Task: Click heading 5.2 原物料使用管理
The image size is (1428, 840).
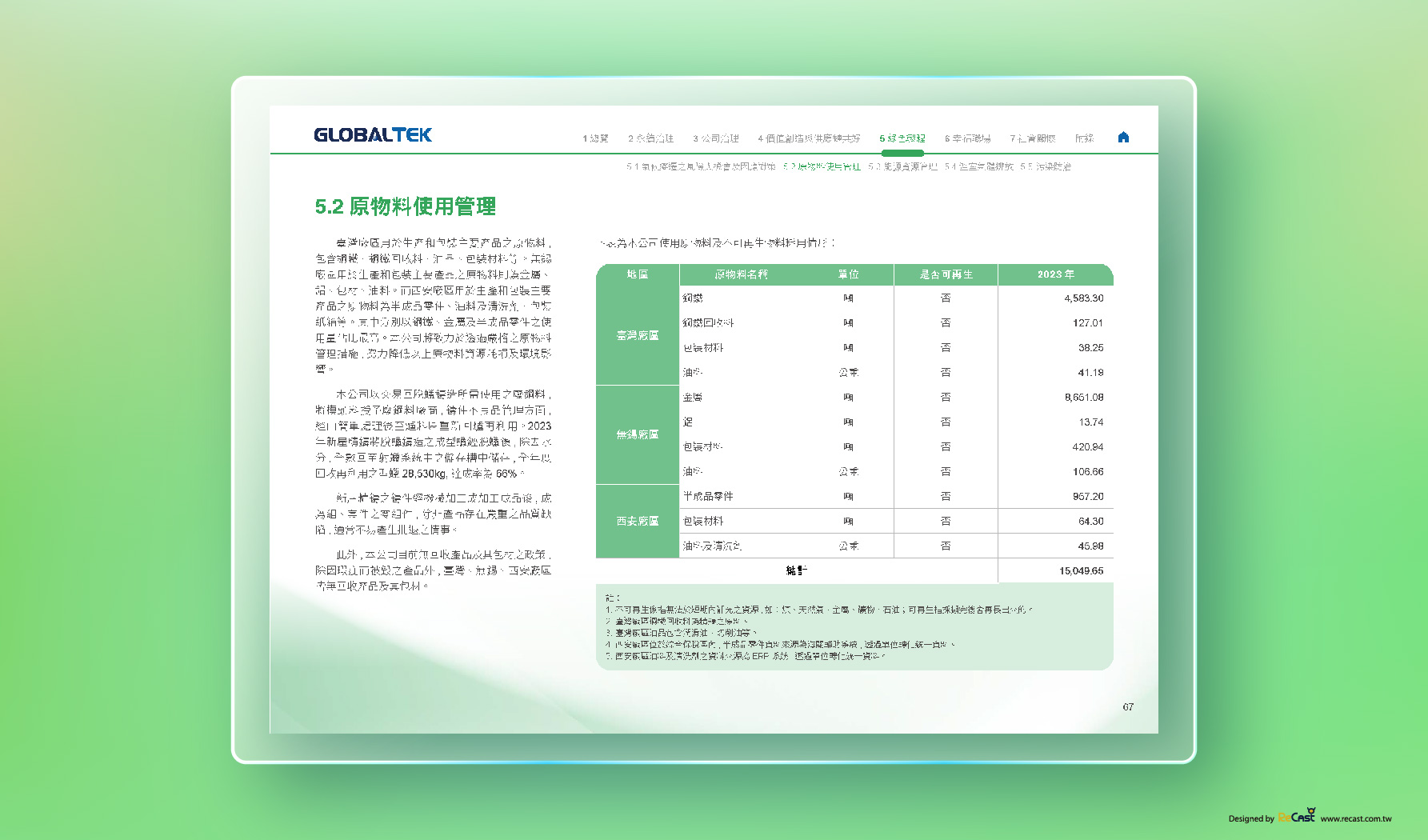Action: pyautogui.click(x=405, y=206)
